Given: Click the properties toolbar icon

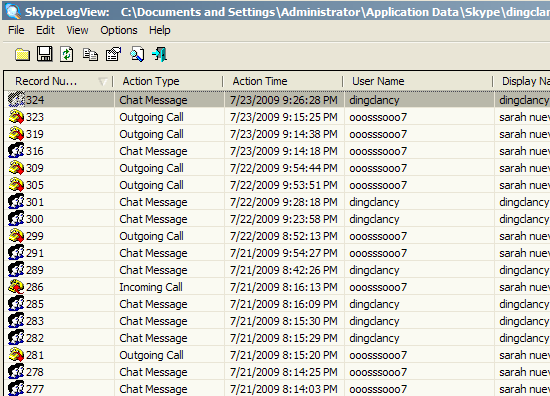Looking at the screenshot, I should 113,54.
